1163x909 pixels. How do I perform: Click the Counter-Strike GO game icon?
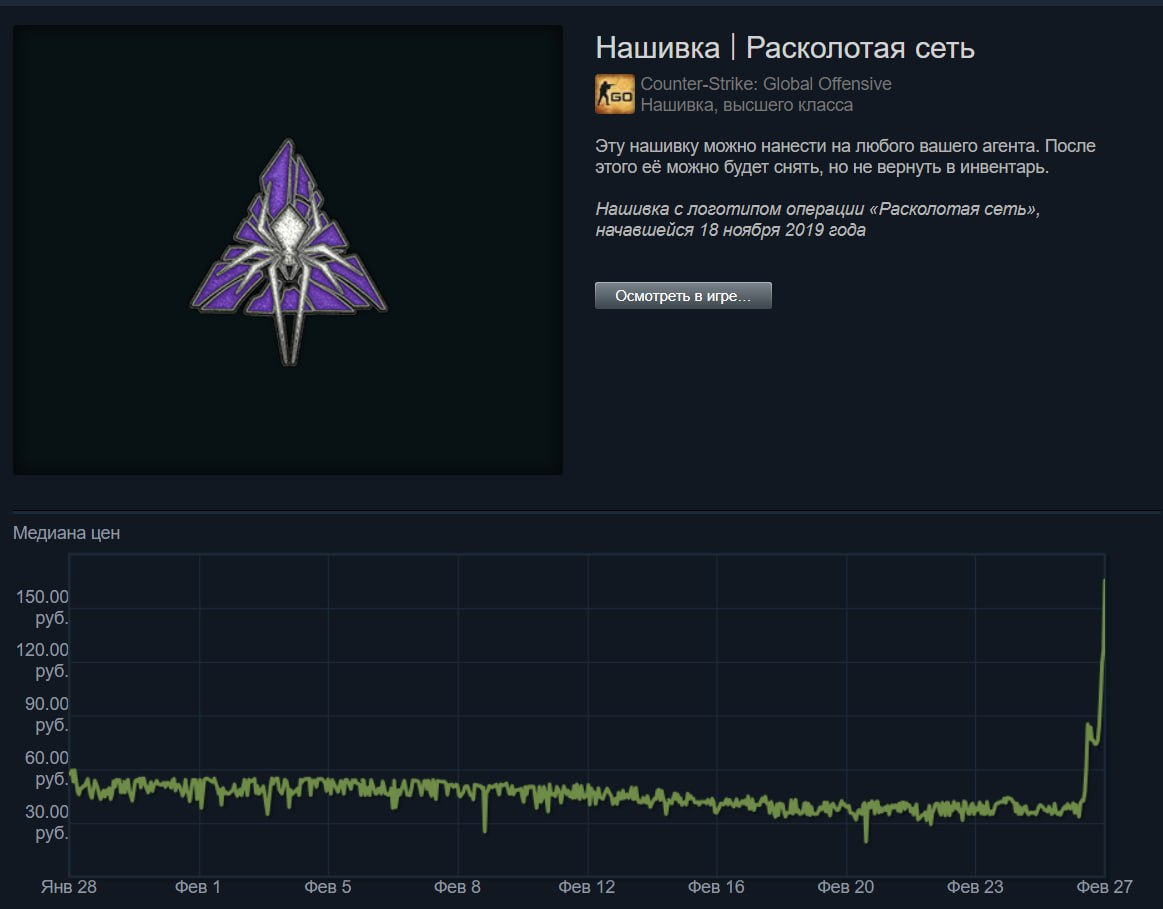614,94
